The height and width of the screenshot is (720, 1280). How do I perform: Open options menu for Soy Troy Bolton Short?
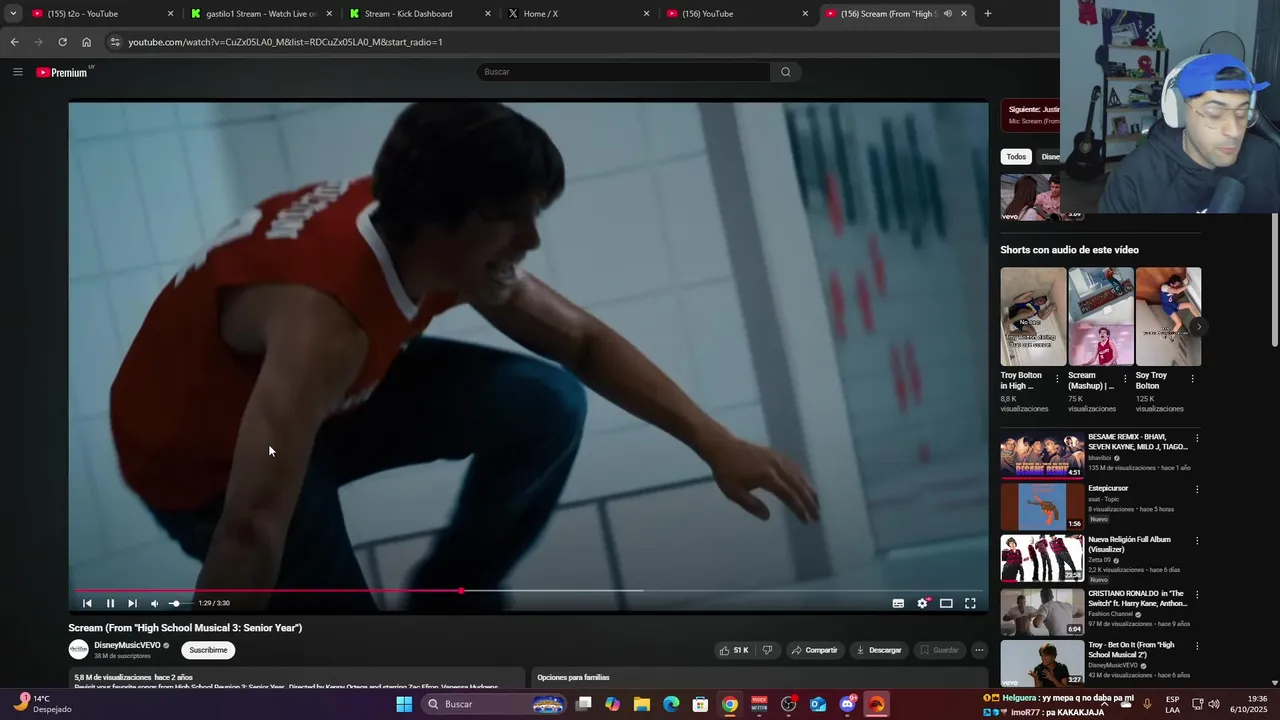click(1192, 379)
